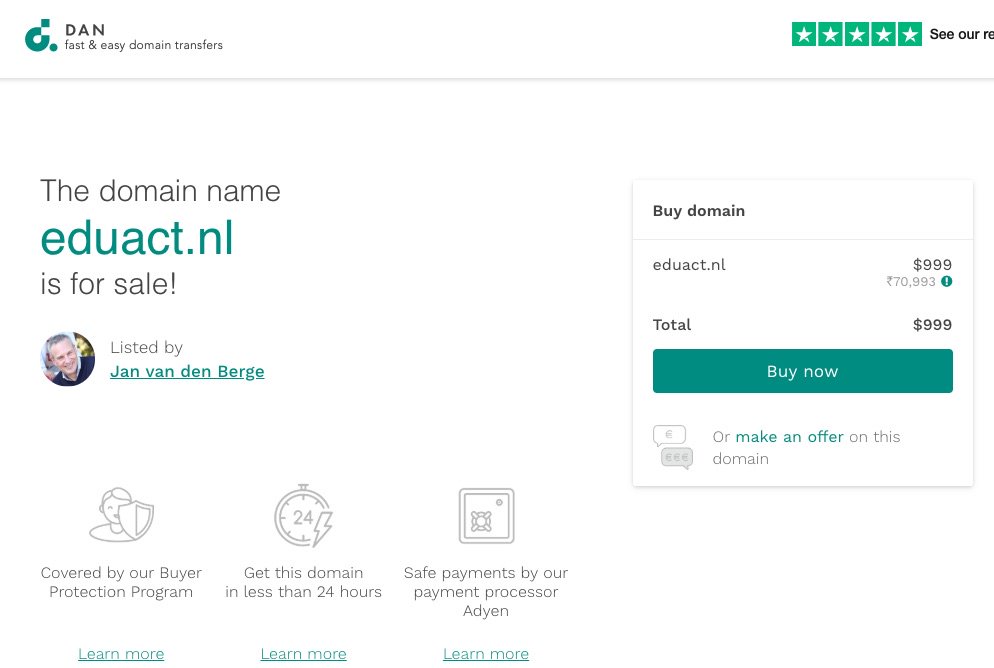Screen dimensions: 994x668
Task: Click the DAN logo icon
Action: tap(41, 35)
